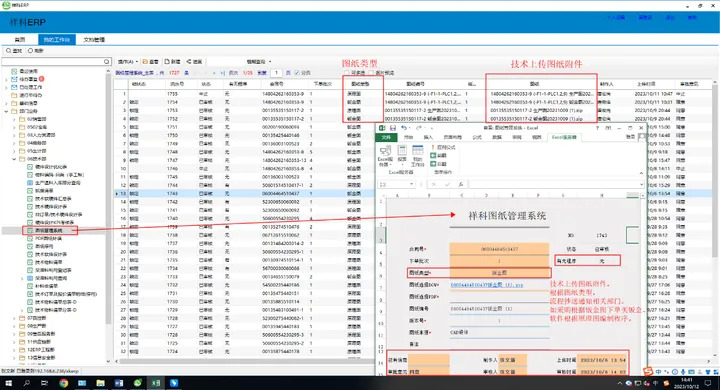Open the 操作(A) dropdown menu
720x390 pixels.
[x=127, y=62]
